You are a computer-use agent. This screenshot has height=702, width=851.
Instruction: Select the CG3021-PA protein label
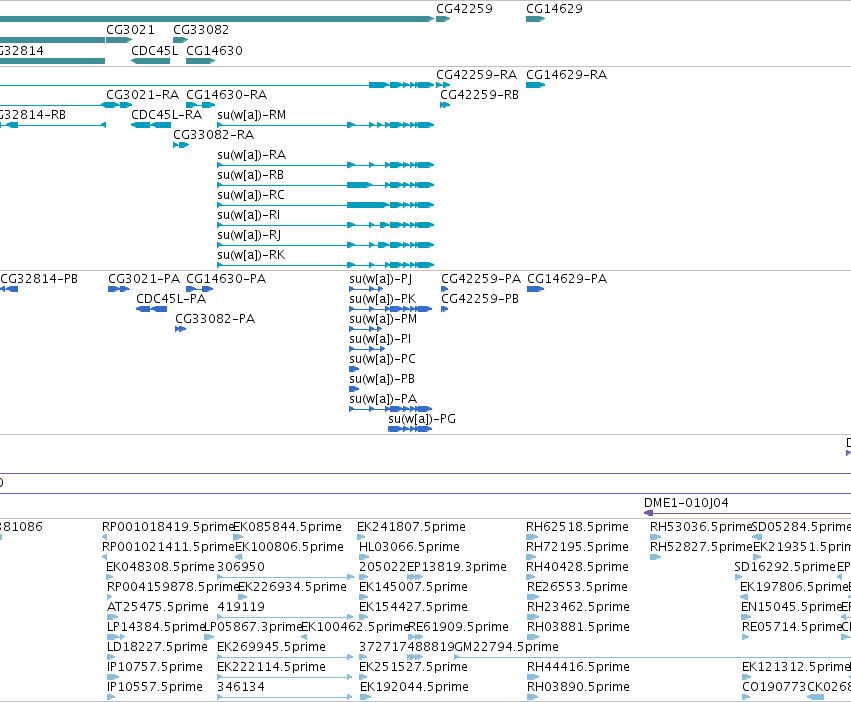(x=144, y=279)
